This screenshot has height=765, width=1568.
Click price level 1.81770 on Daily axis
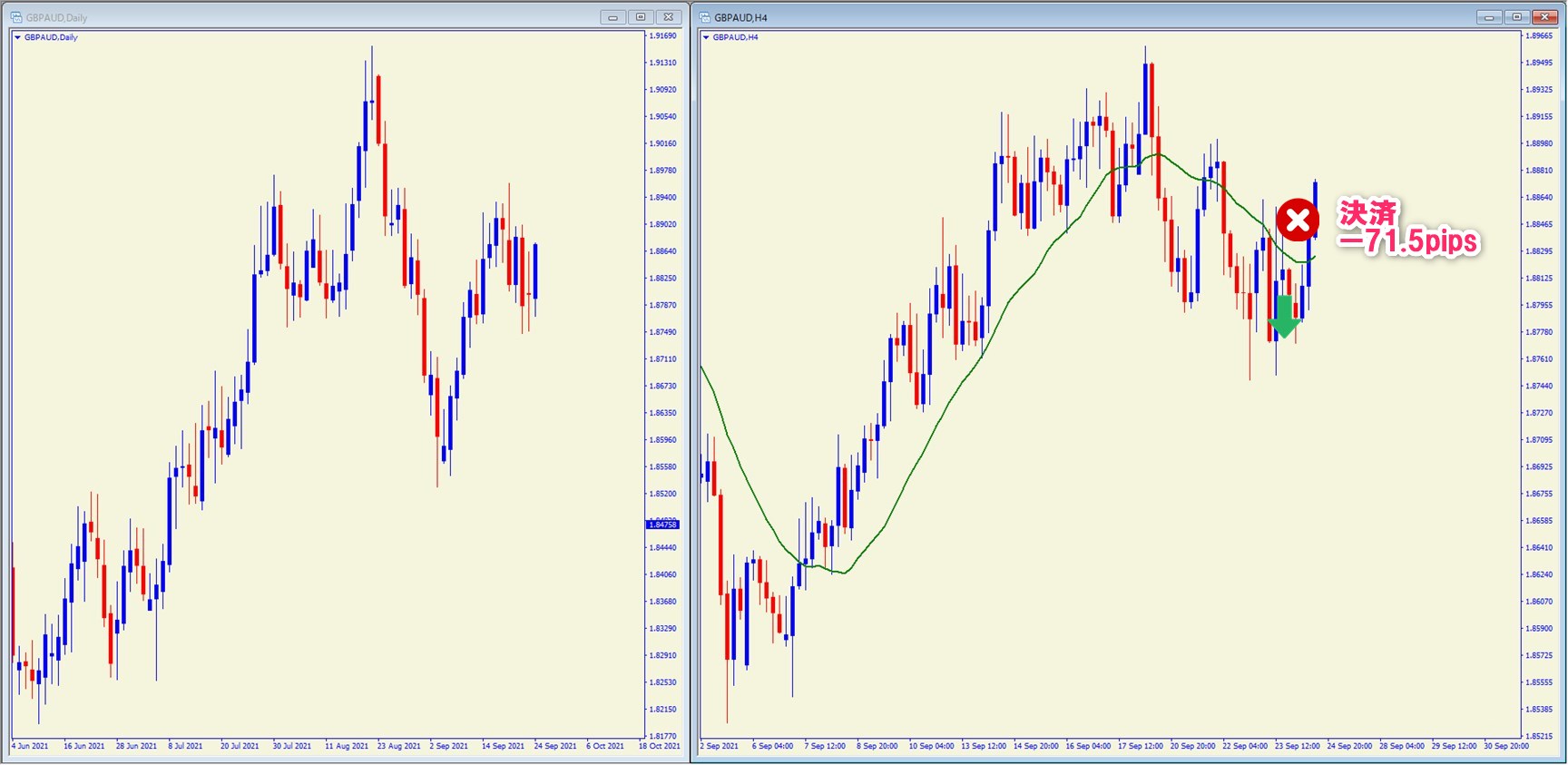click(663, 736)
